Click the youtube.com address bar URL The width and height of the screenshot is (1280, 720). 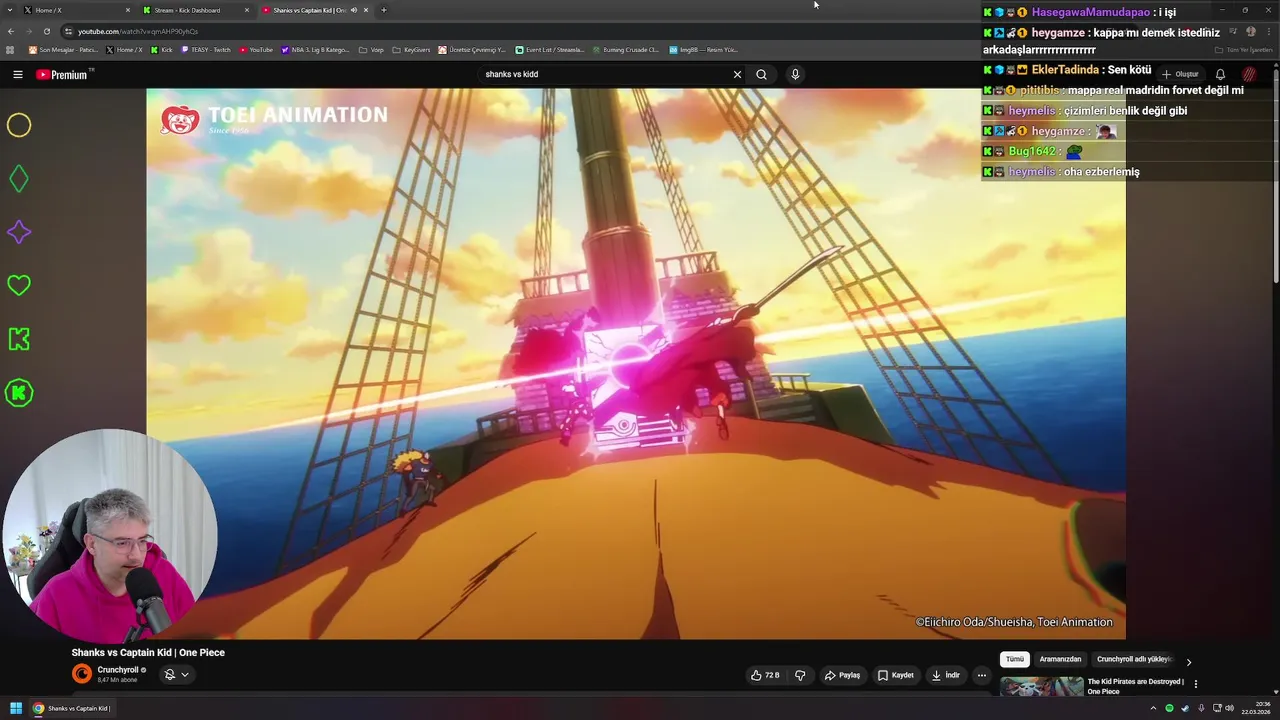(138, 31)
